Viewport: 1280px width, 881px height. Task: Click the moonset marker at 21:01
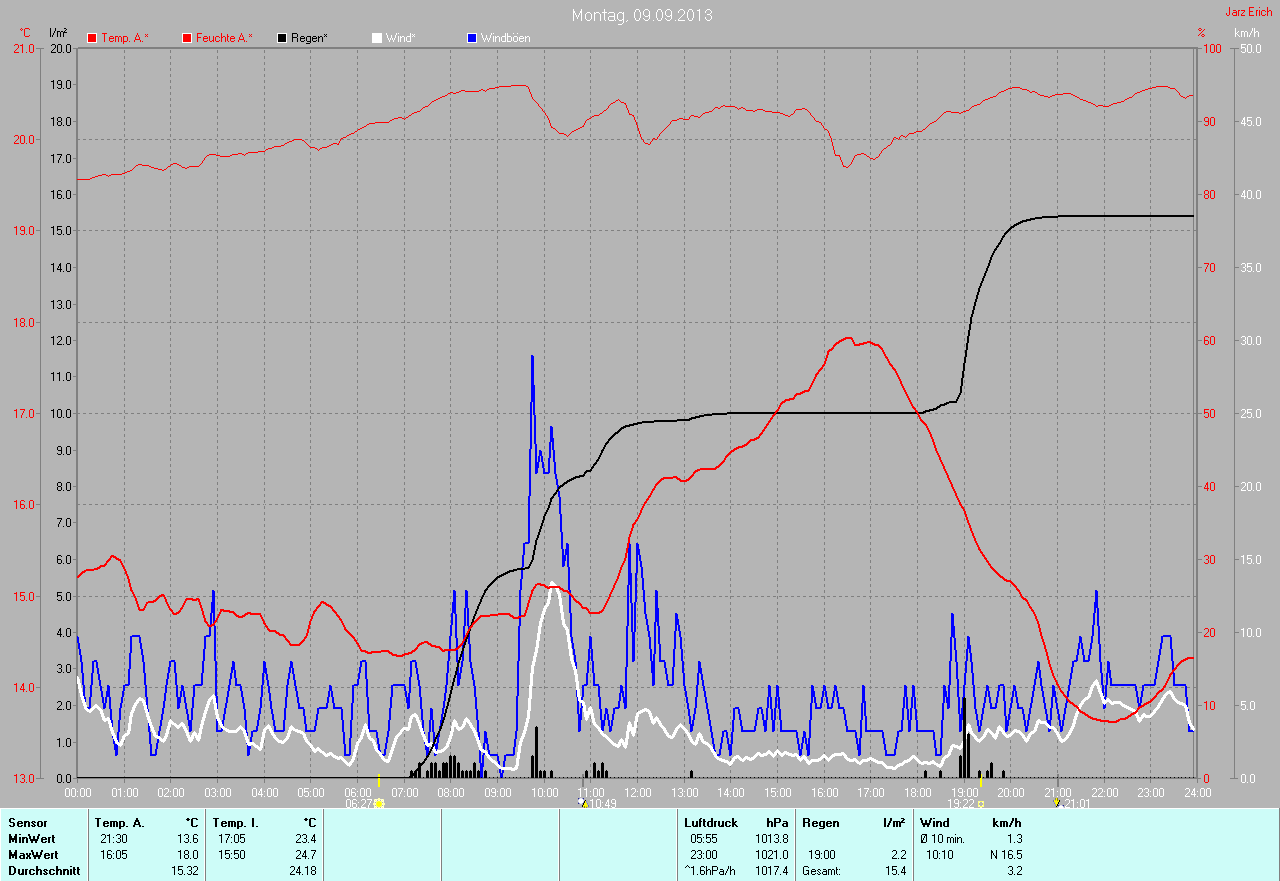[x=1056, y=803]
